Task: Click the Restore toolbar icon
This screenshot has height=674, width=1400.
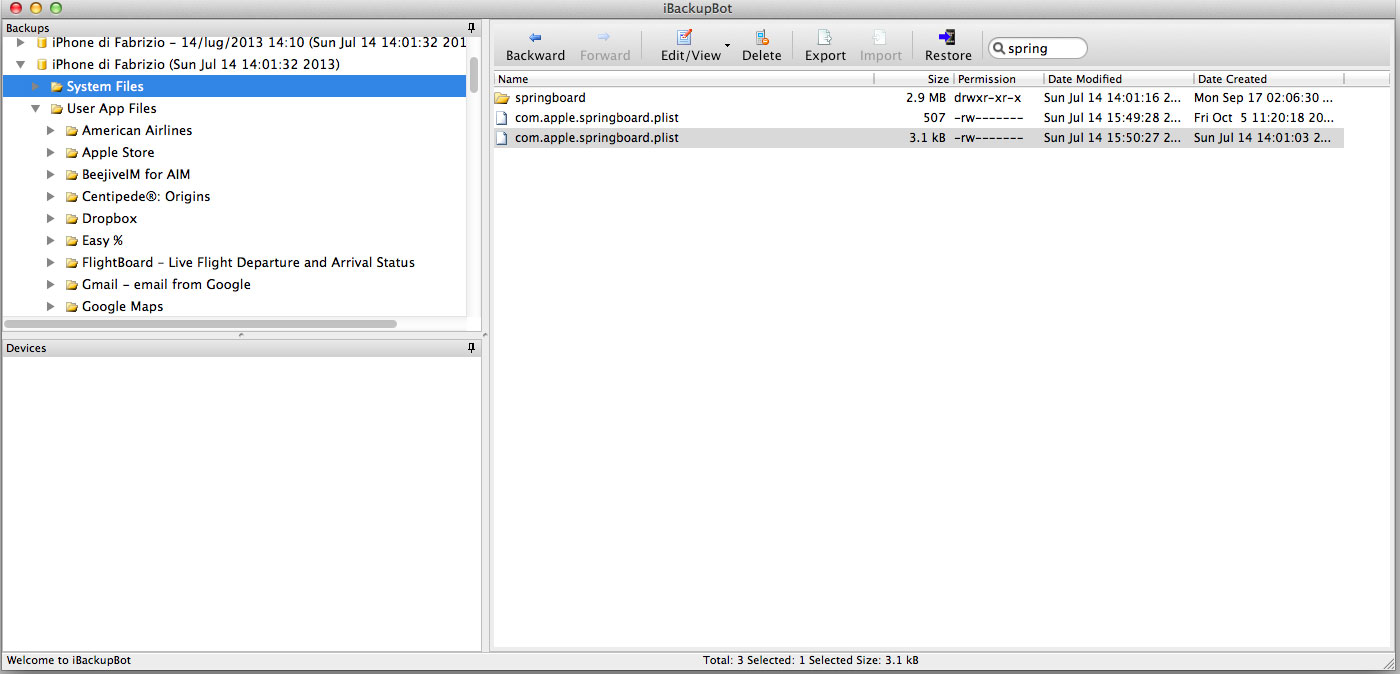Action: (947, 38)
